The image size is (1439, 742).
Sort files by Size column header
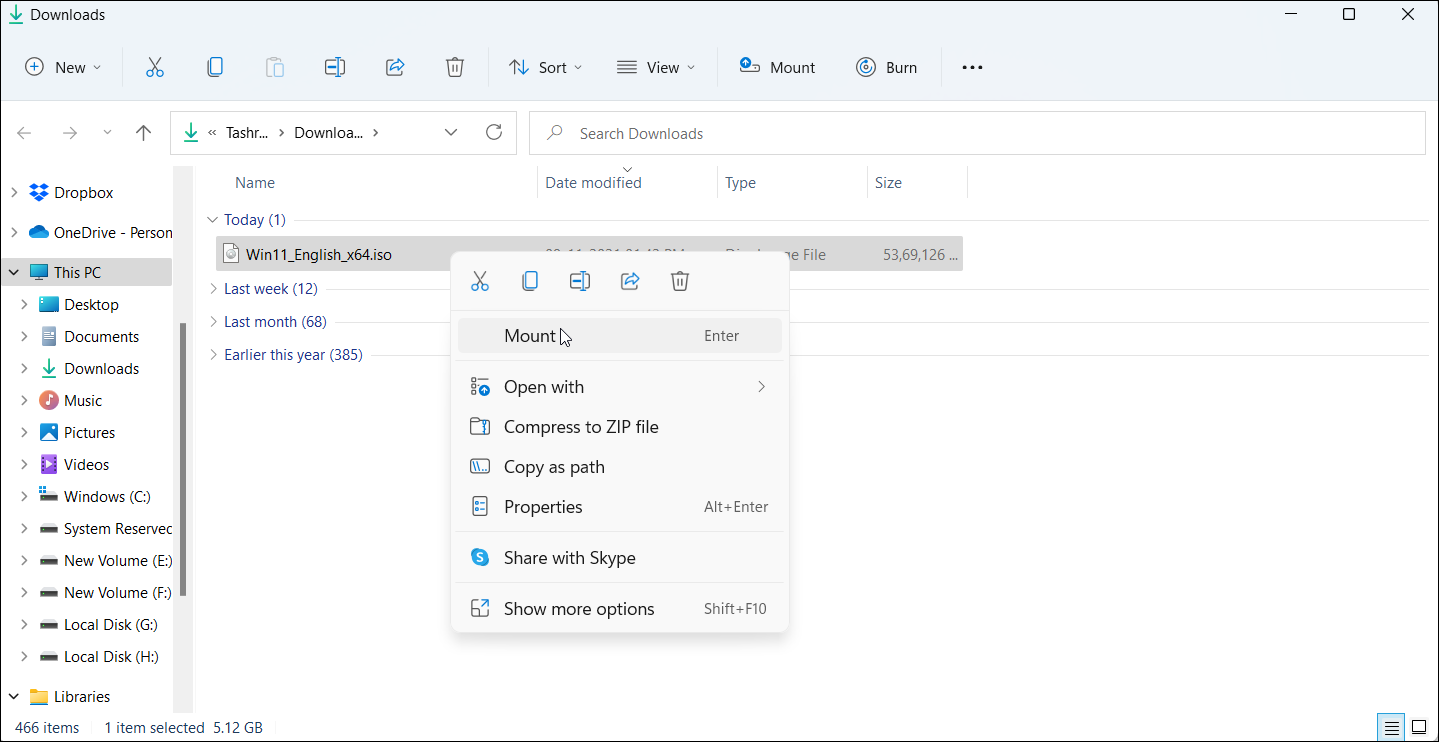(888, 183)
